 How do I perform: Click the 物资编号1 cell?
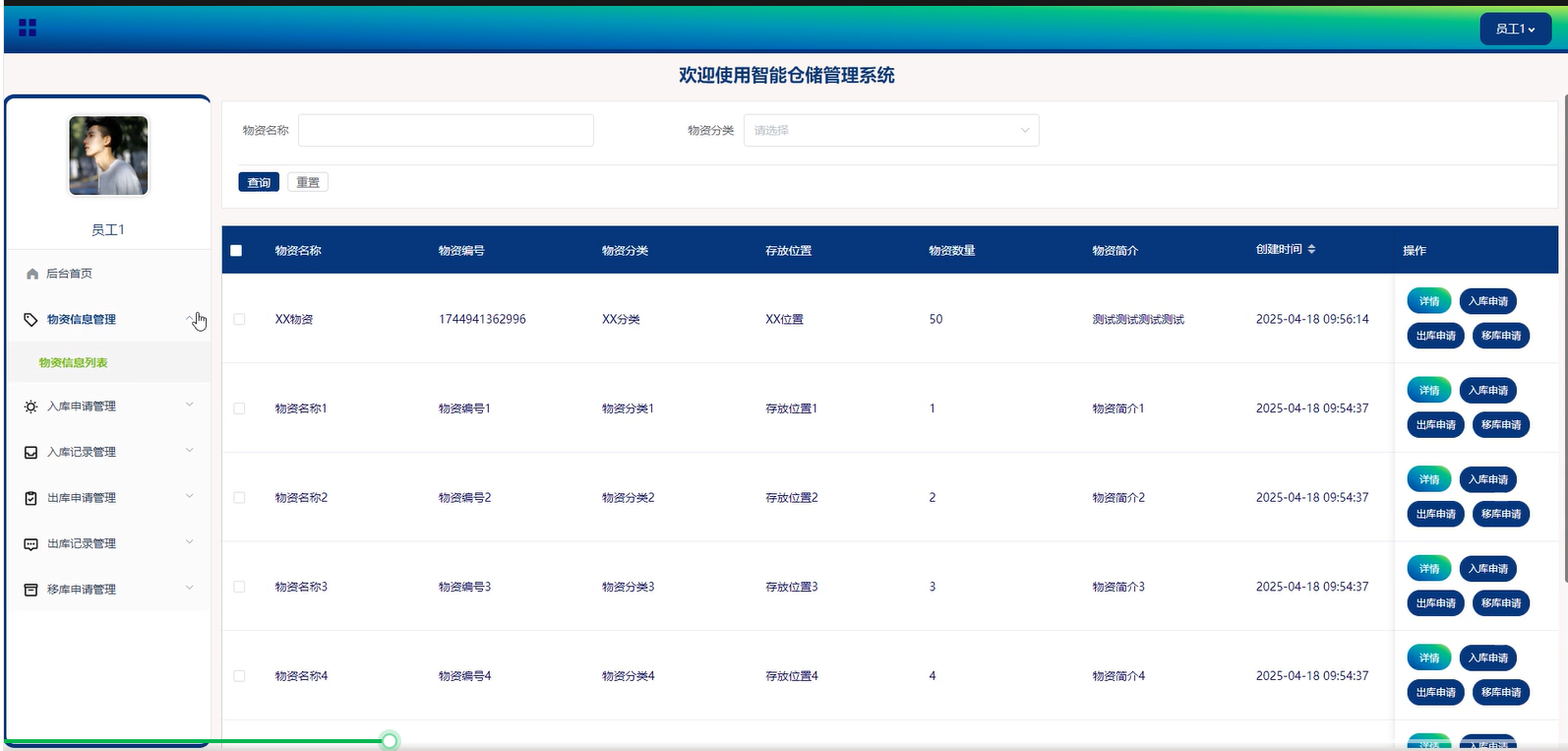click(x=464, y=408)
